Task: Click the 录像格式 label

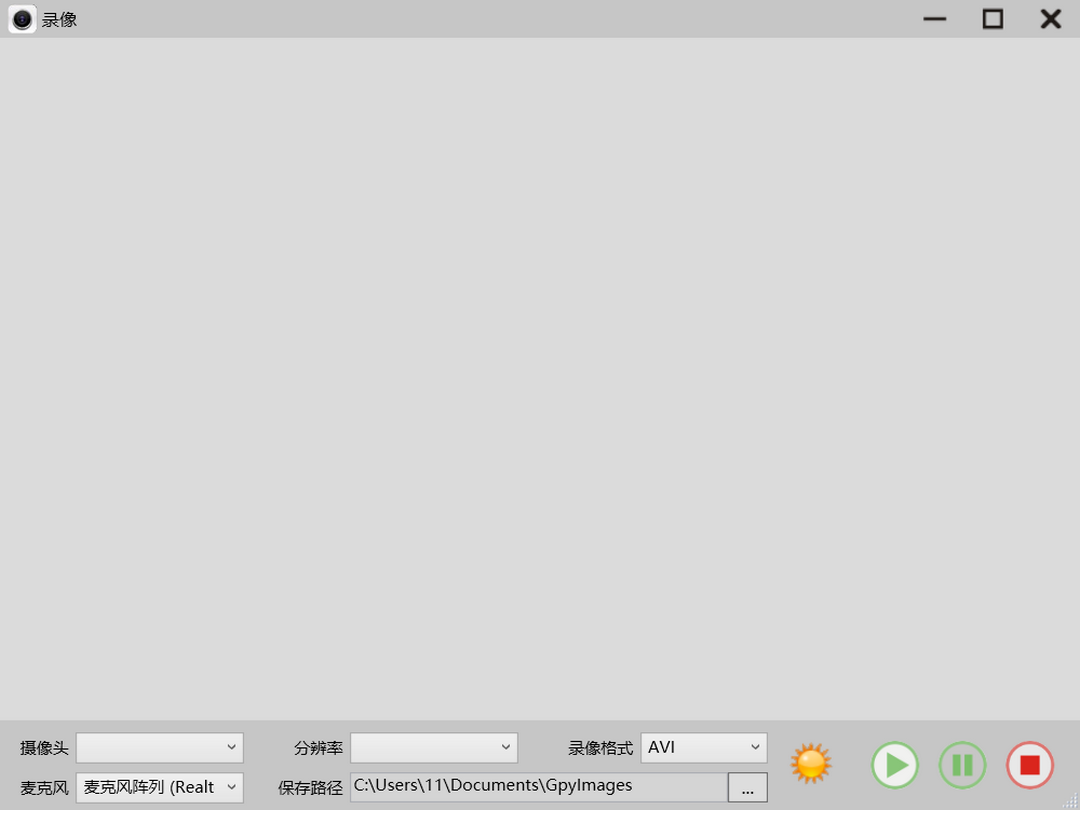Action: point(600,748)
